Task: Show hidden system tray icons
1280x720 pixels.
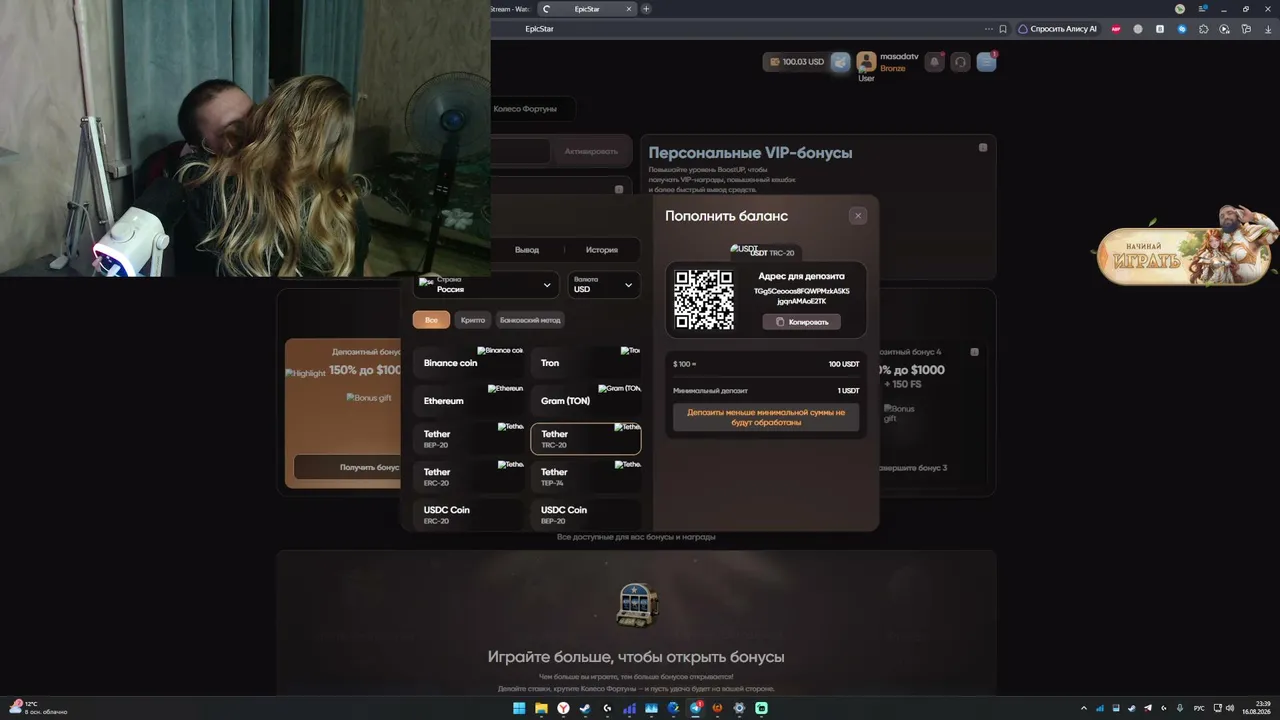Action: [1084, 708]
